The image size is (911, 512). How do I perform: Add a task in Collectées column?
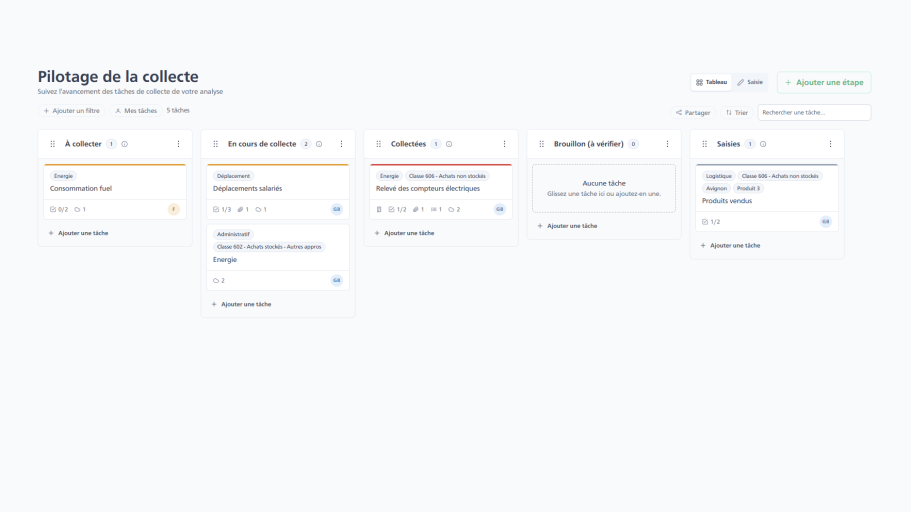(404, 233)
